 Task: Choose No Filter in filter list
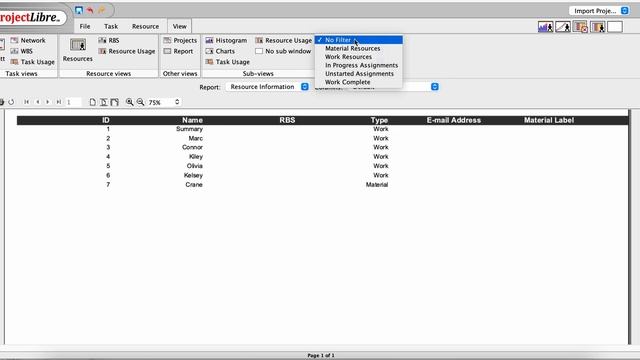click(x=359, y=40)
